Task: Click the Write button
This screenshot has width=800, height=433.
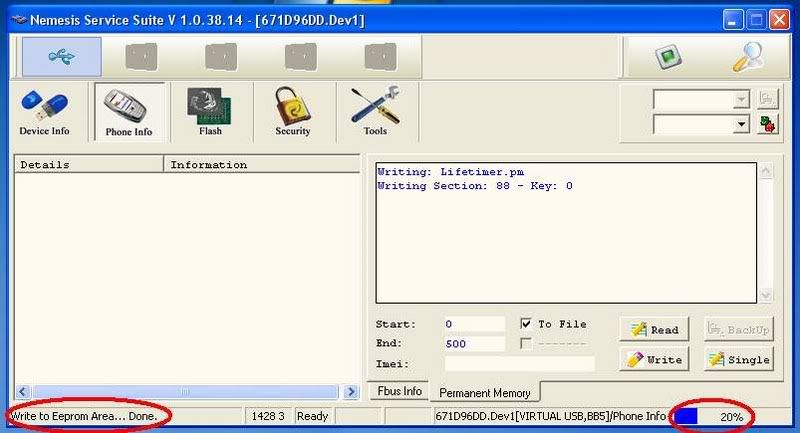Action: point(654,360)
